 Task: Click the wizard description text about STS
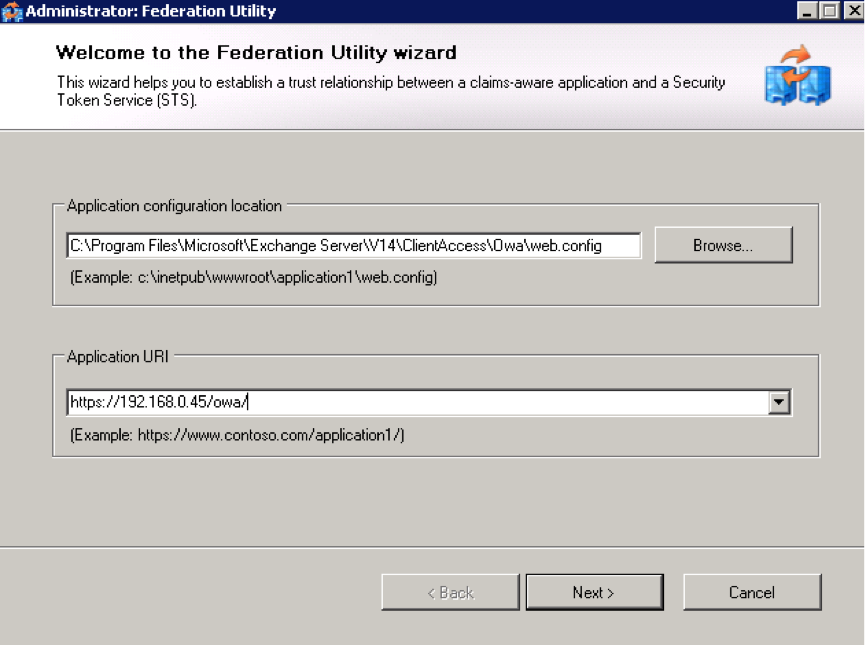coord(391,91)
